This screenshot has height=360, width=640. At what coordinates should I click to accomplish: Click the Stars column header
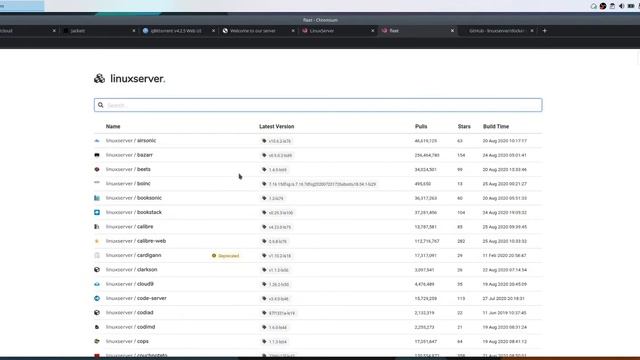click(464, 127)
